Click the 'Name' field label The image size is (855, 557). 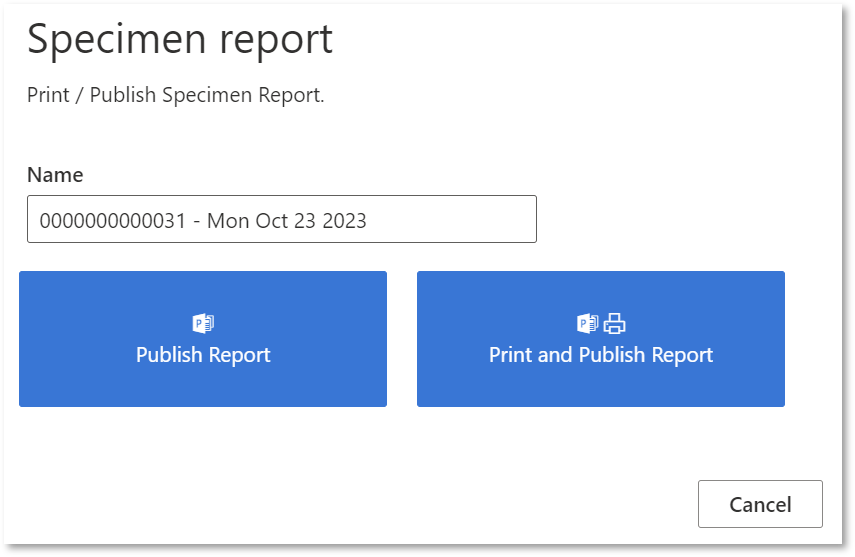[x=55, y=175]
